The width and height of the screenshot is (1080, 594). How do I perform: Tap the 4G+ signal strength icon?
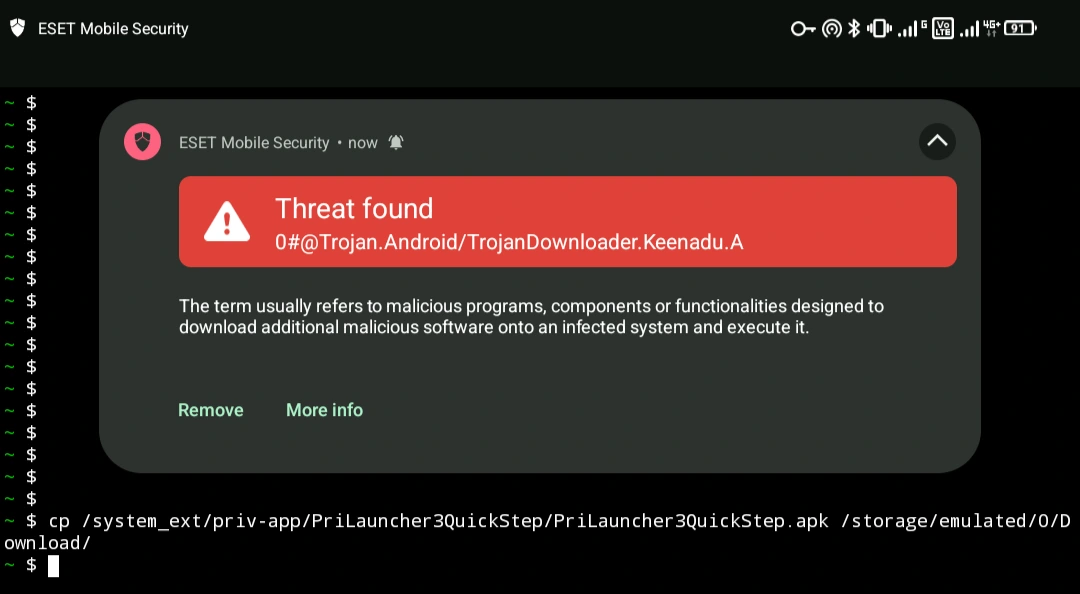(979, 28)
